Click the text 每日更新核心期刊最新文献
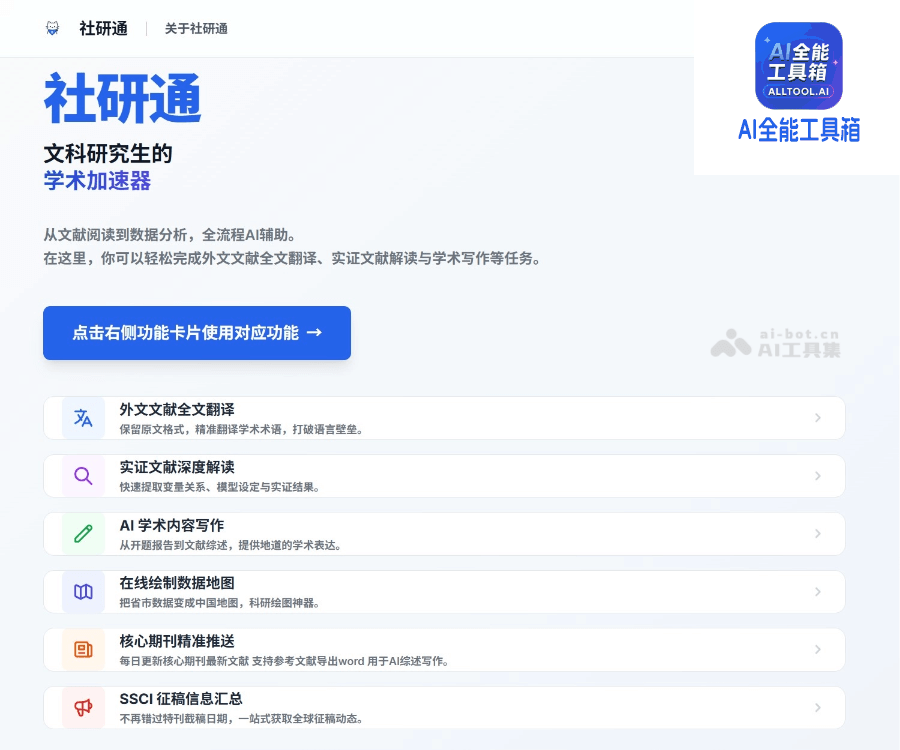Viewport: 900px width, 750px height. click(x=184, y=661)
